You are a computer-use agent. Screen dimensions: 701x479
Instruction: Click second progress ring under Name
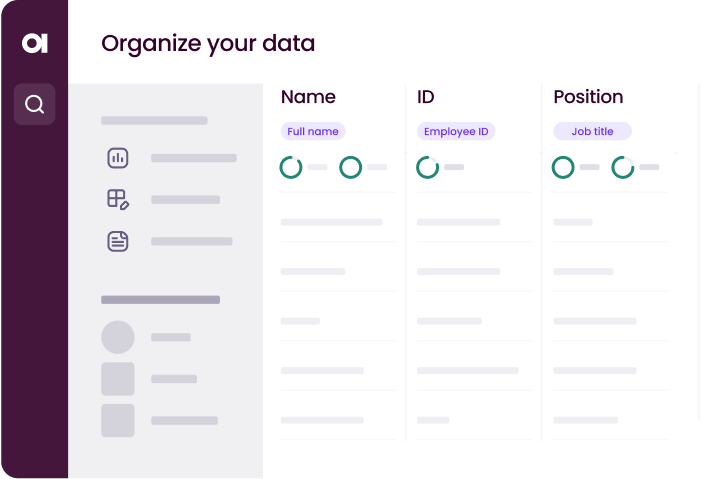pos(350,167)
